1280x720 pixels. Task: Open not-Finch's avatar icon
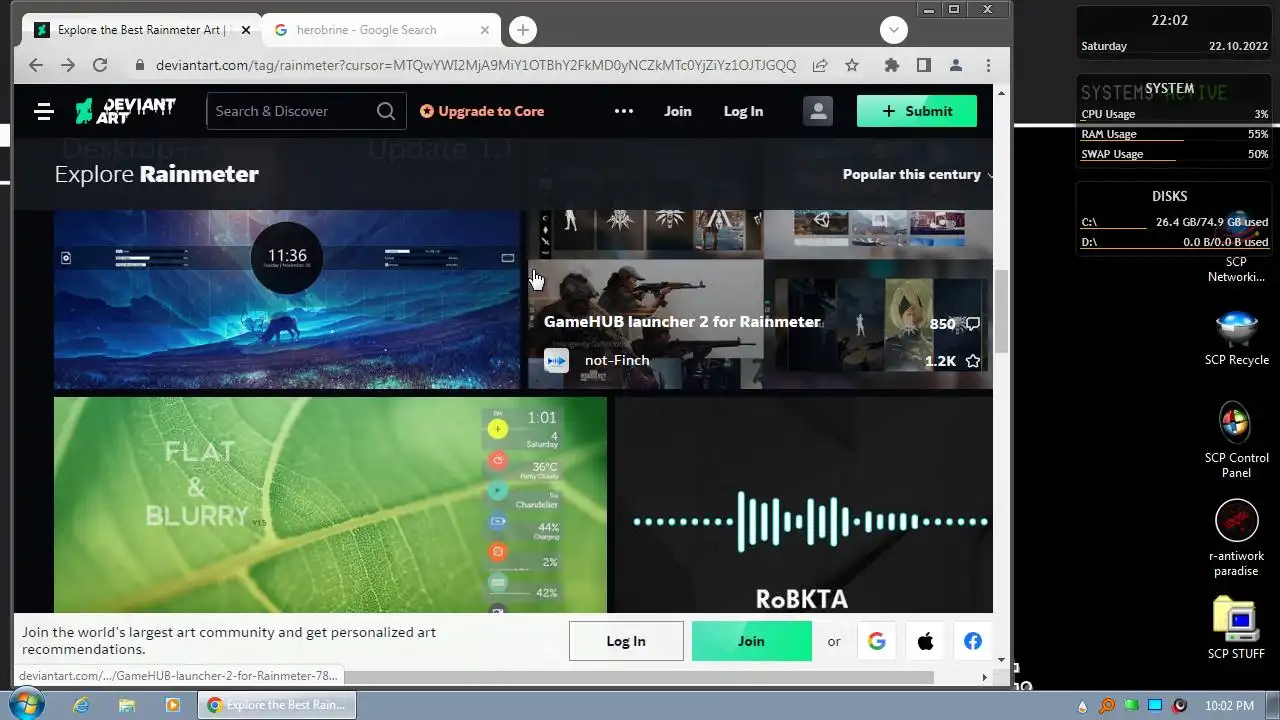556,360
